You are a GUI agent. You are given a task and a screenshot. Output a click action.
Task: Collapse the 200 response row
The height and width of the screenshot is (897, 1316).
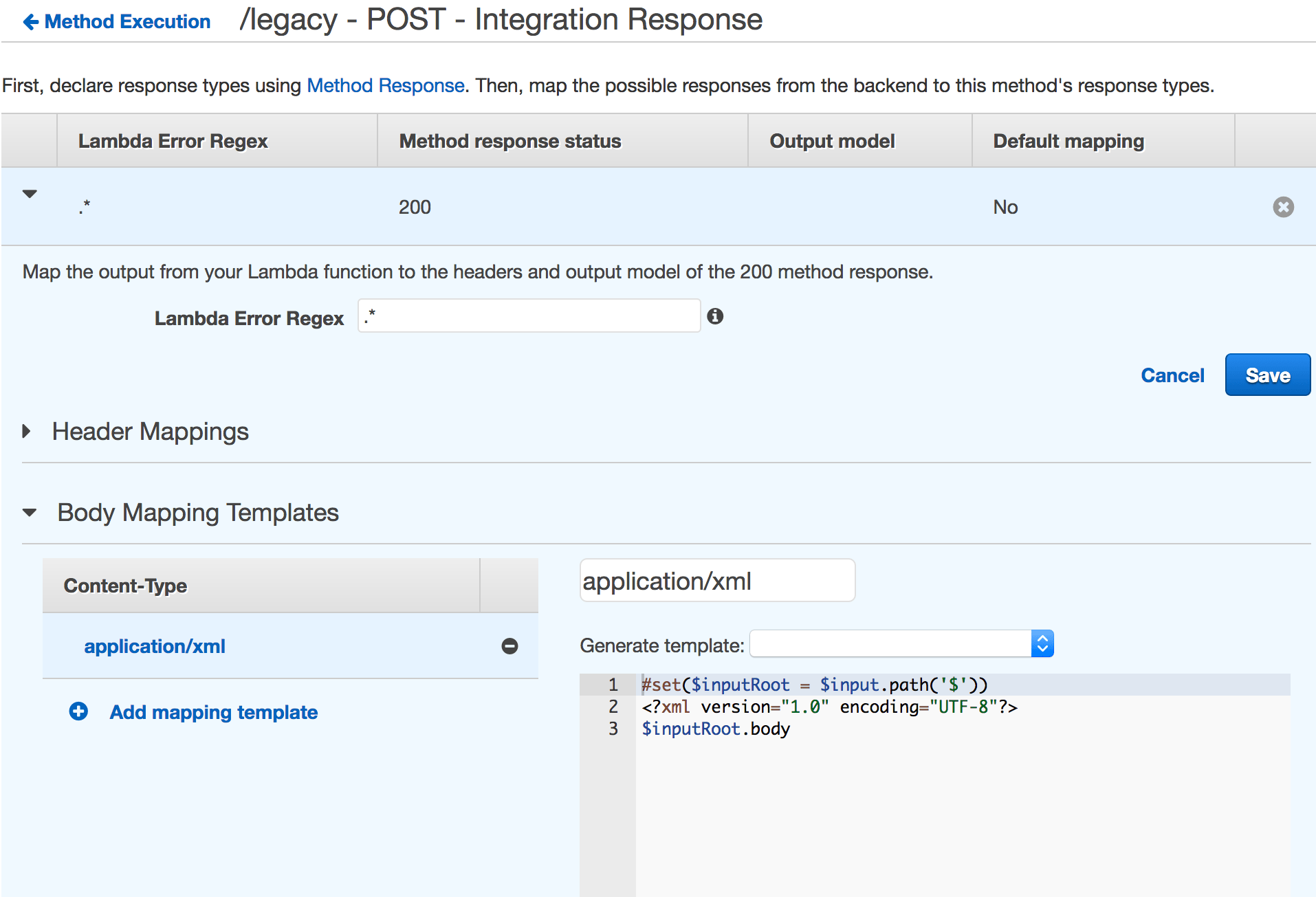[x=30, y=194]
